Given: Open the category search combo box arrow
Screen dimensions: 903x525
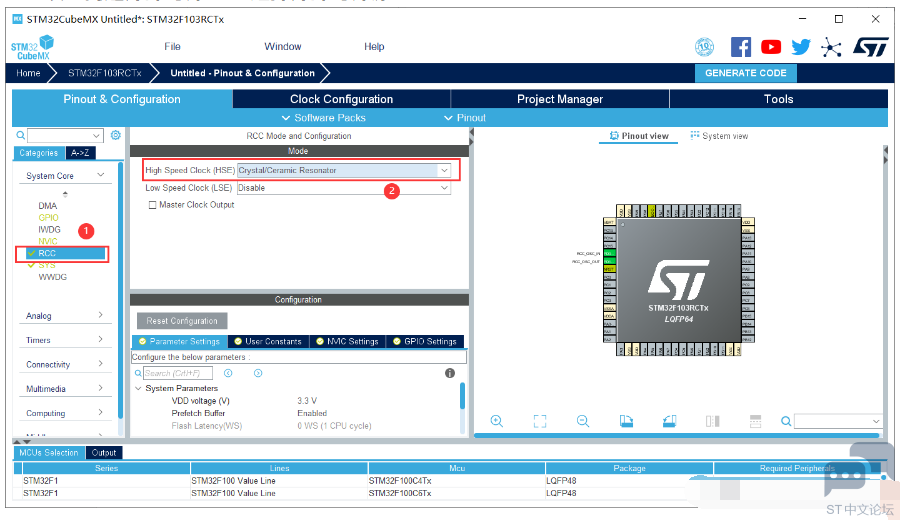Looking at the screenshot, I should pyautogui.click(x=96, y=135).
